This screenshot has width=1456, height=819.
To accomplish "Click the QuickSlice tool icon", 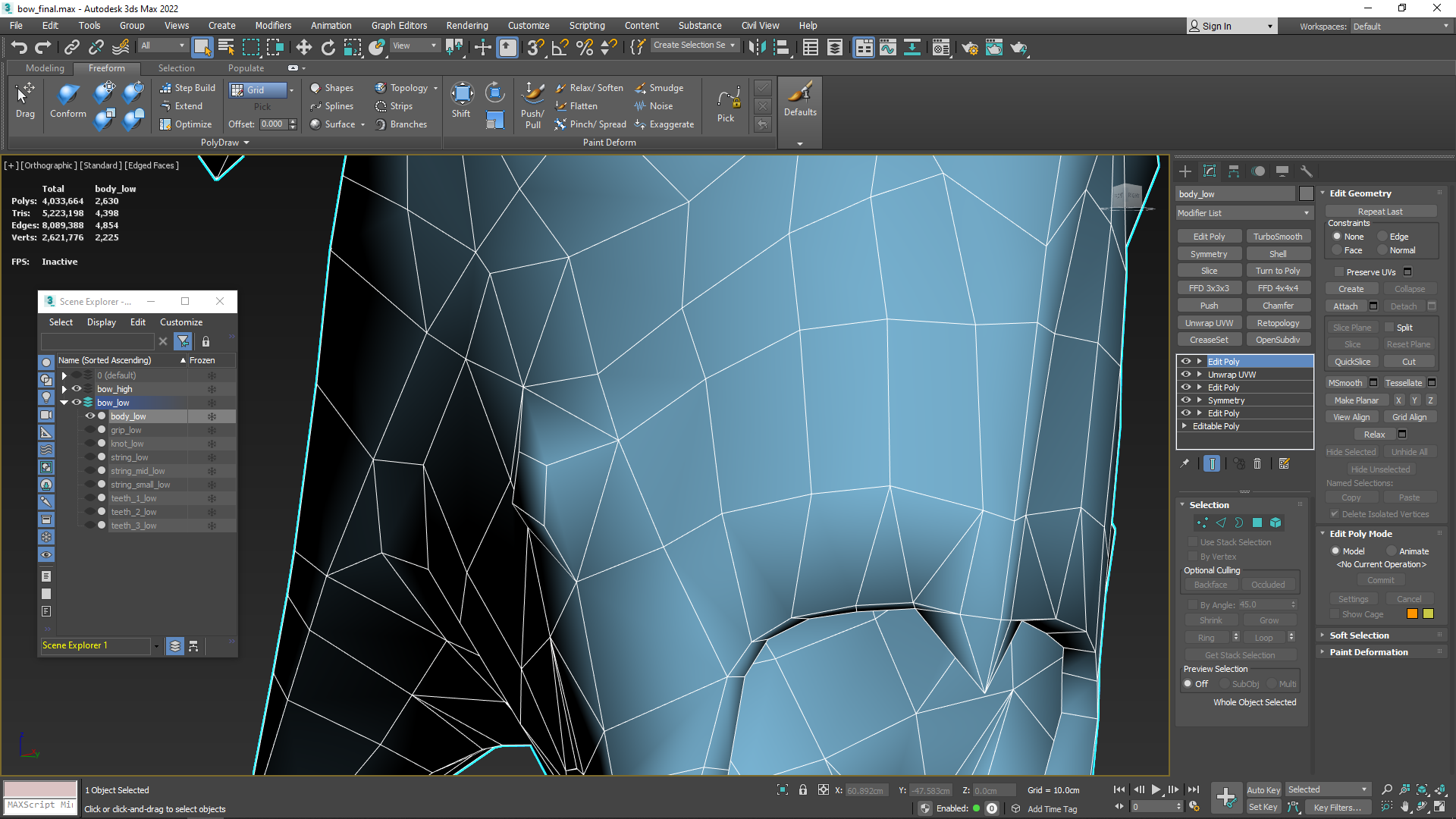I will point(1352,361).
